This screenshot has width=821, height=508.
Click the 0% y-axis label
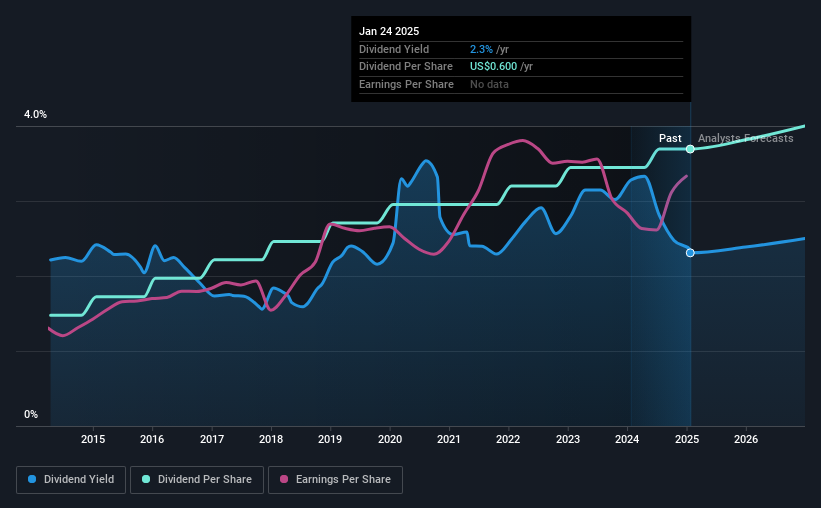click(31, 414)
